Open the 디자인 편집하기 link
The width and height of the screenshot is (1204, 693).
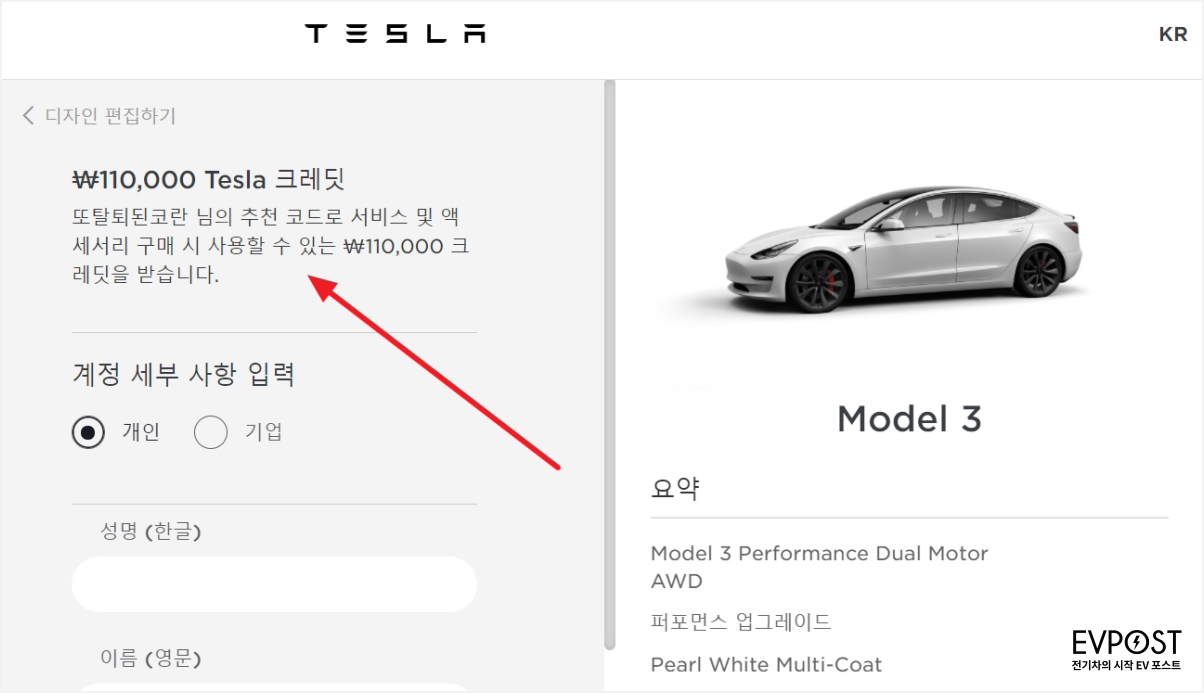pos(111,116)
